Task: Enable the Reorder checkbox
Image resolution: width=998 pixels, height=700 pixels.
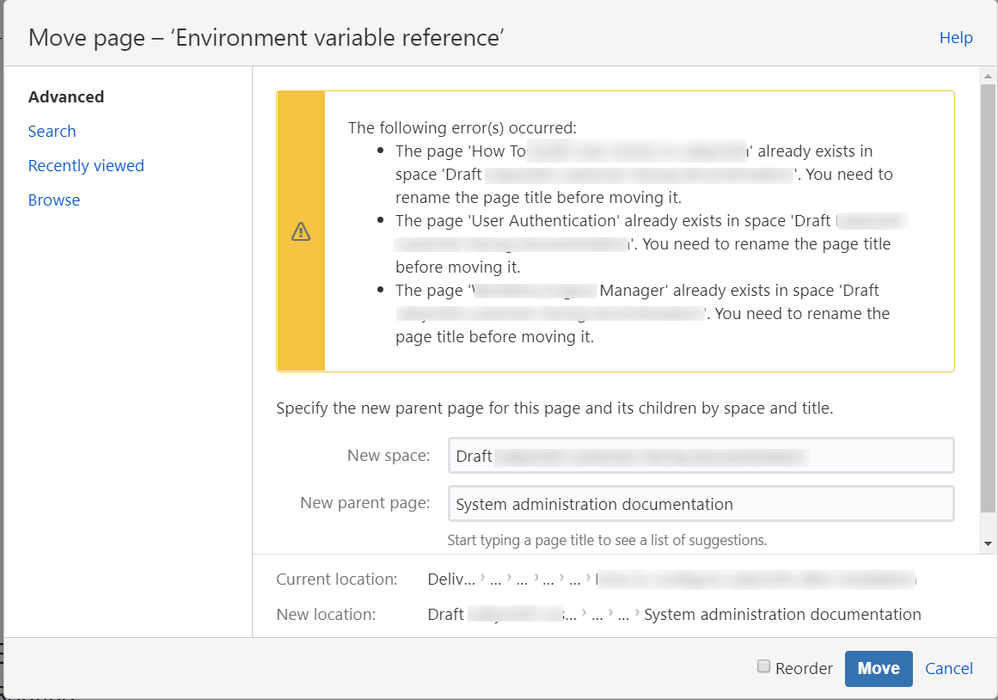Action: pos(763,666)
